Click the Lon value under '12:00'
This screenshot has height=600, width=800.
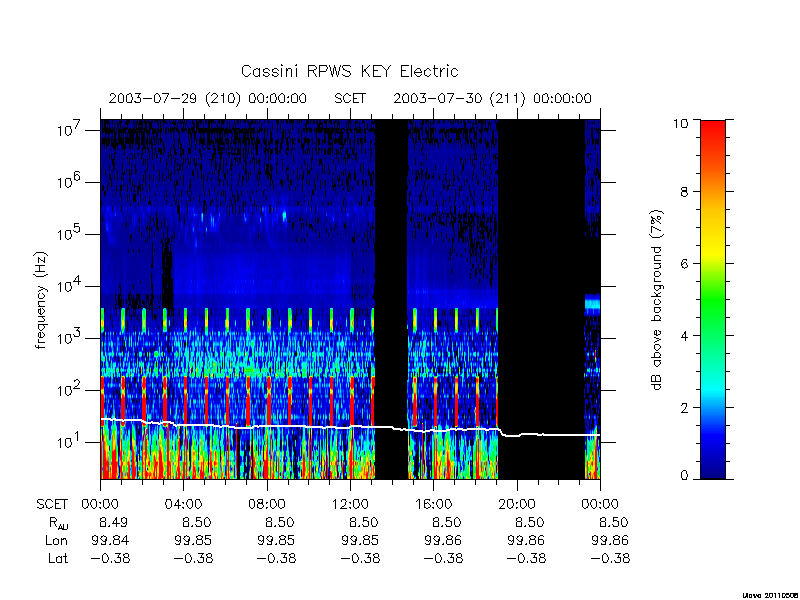point(360,540)
